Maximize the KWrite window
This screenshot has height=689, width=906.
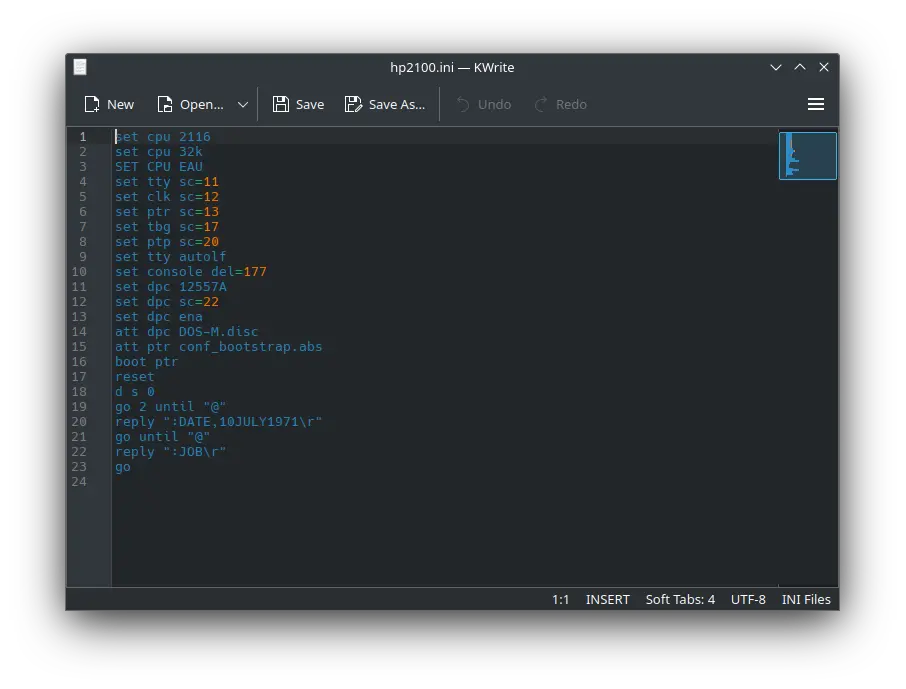click(800, 67)
